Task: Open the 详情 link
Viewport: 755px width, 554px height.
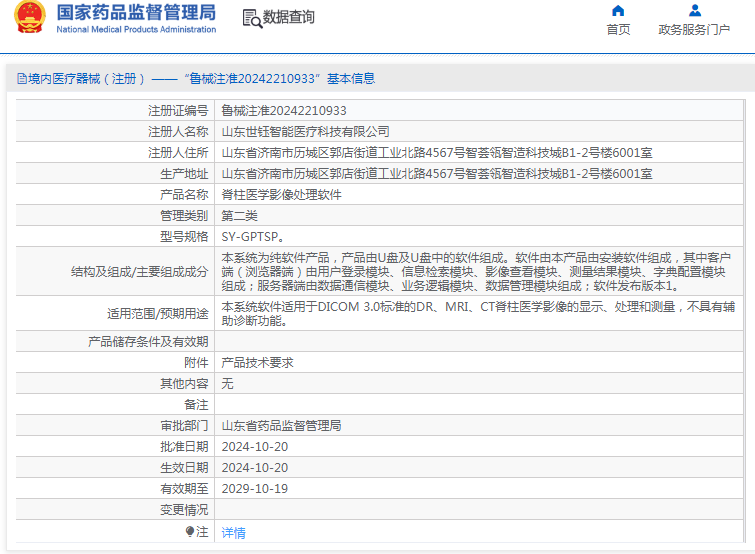Action: (234, 532)
